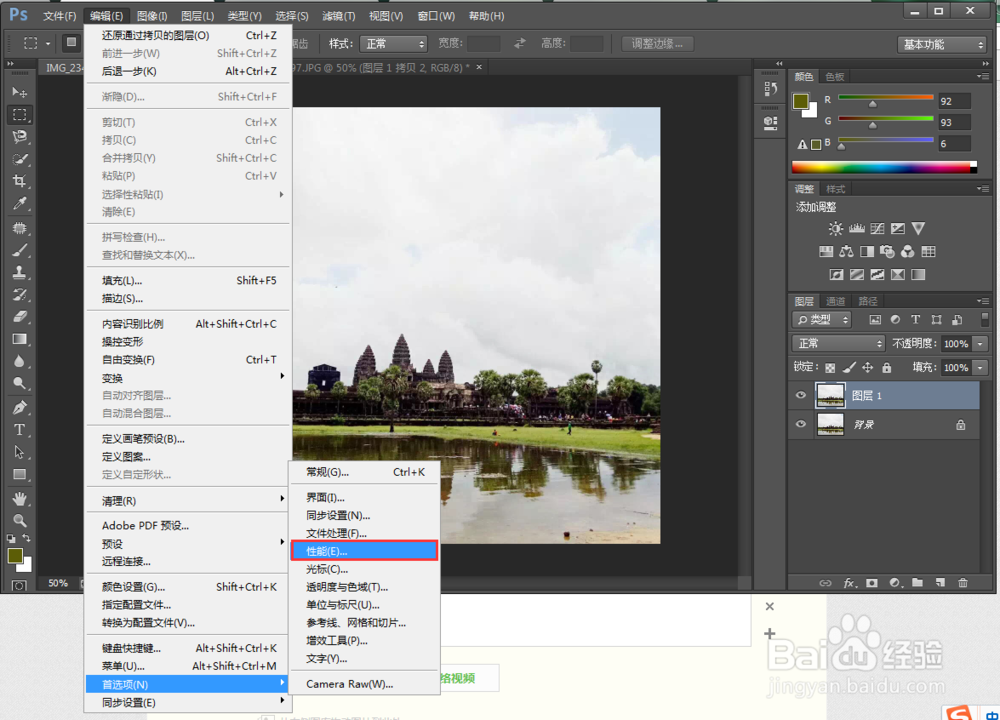Choose 性能(E)... in preferences submenu
This screenshot has width=1000, height=720.
pos(364,551)
